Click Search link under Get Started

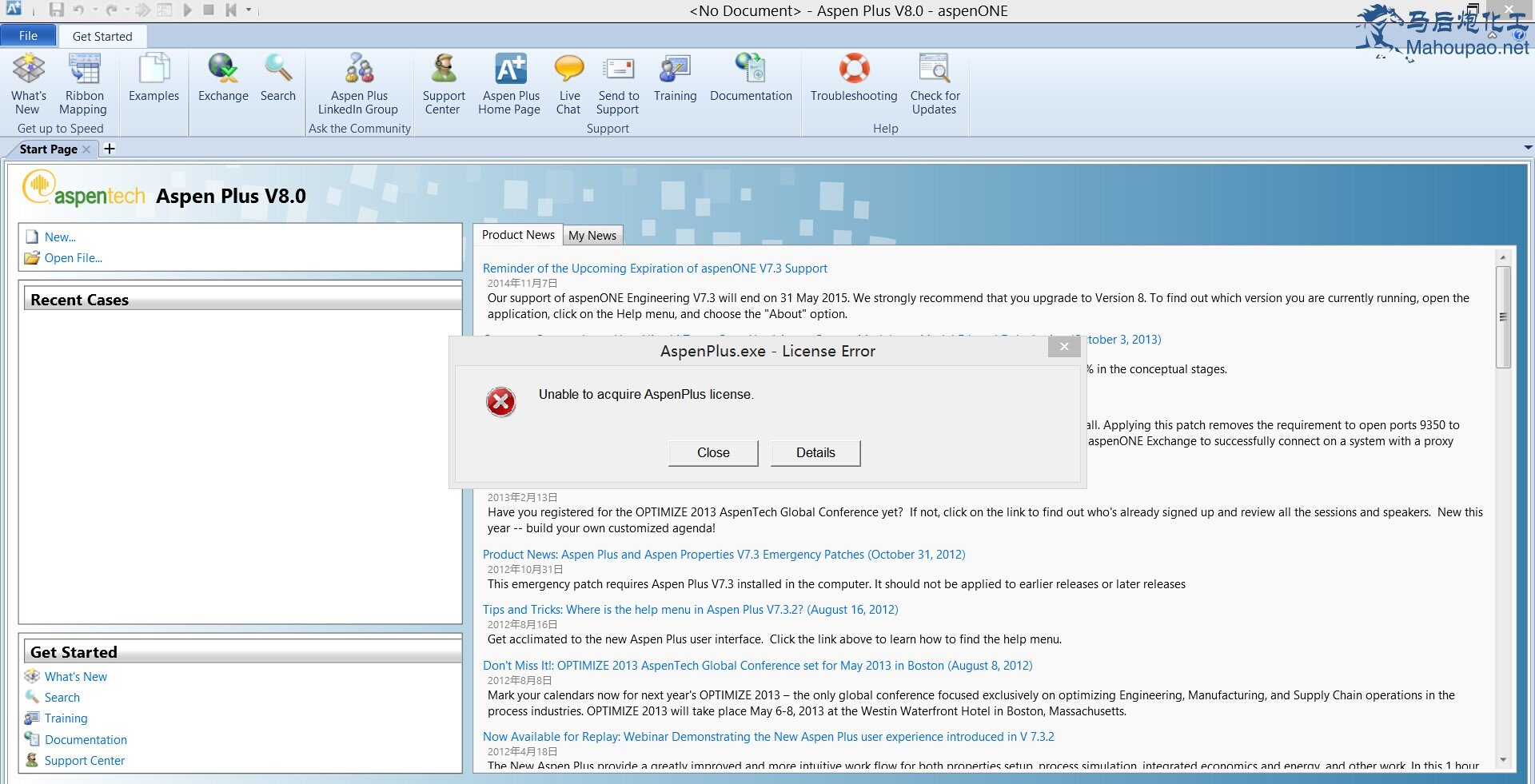62,698
